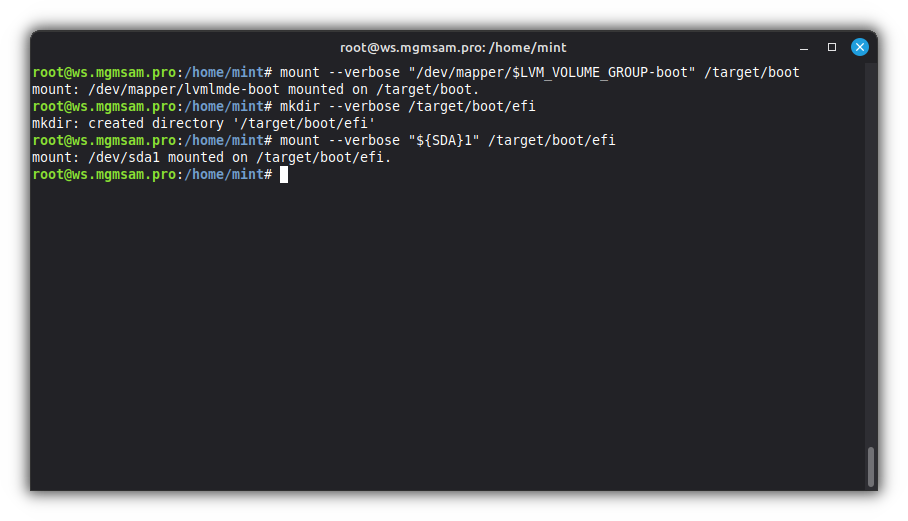Click the vertical scrollbar thumb
Image resolution: width=908 pixels, height=521 pixels.
click(x=871, y=466)
